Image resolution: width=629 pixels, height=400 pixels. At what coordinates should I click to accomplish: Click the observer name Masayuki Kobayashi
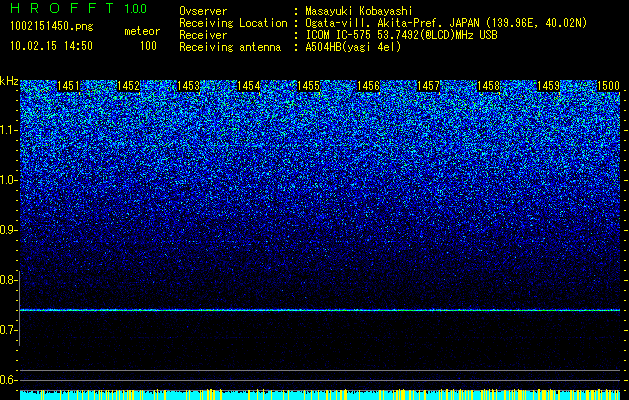tap(359, 11)
